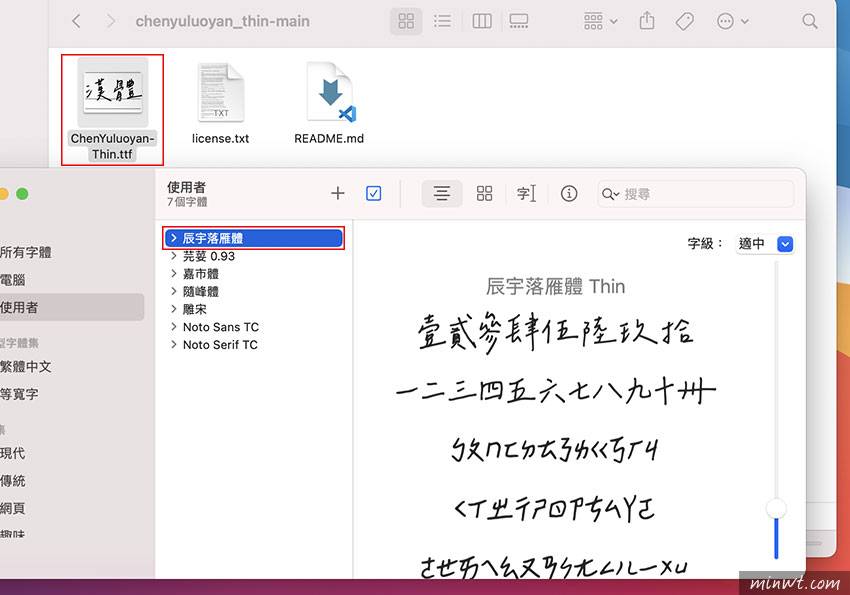850x595 pixels.
Task: Expand the 辰宇落雁體 font family
Action: [173, 238]
